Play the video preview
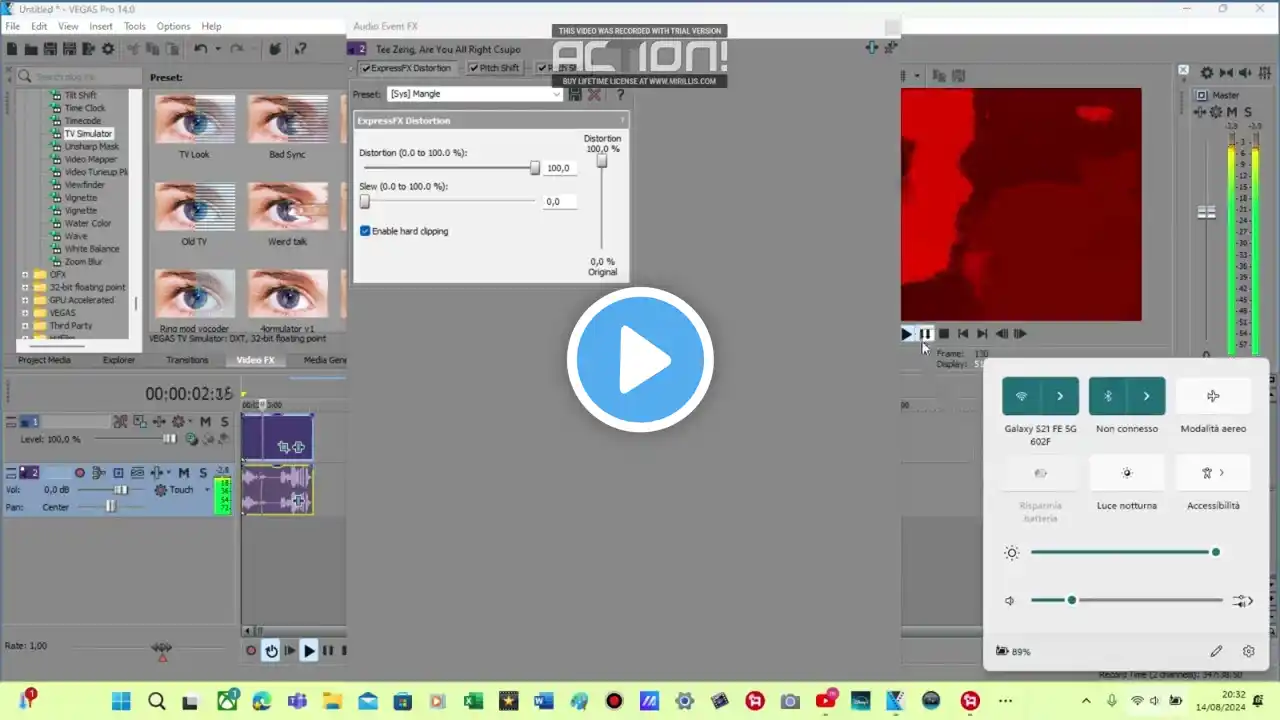Screen dimensions: 1280x720 point(907,334)
